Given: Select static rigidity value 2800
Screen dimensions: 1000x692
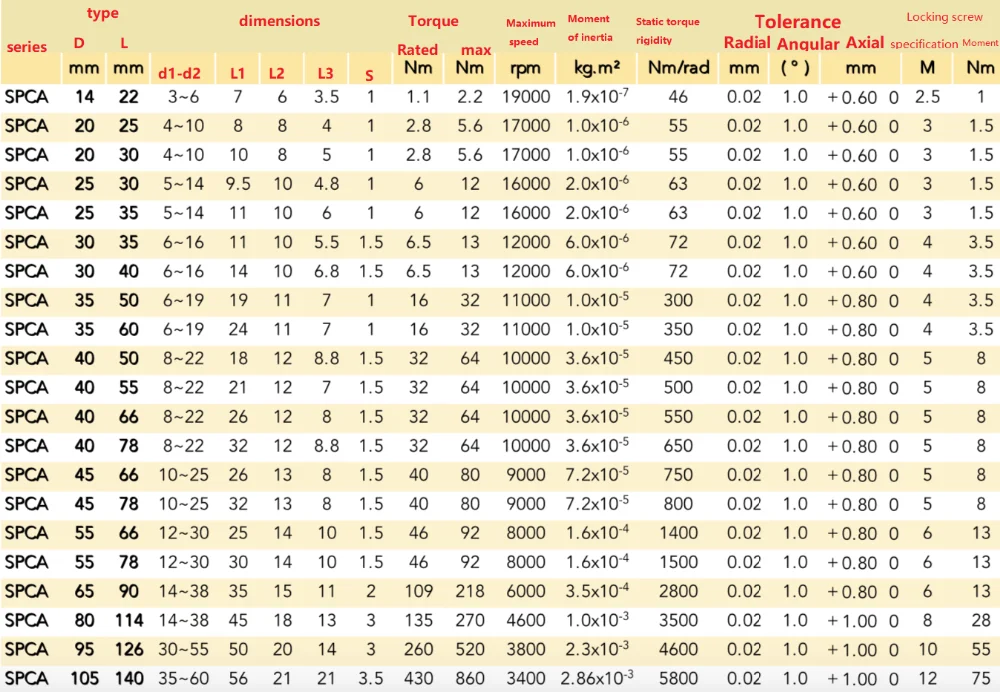Looking at the screenshot, I should tap(678, 591).
